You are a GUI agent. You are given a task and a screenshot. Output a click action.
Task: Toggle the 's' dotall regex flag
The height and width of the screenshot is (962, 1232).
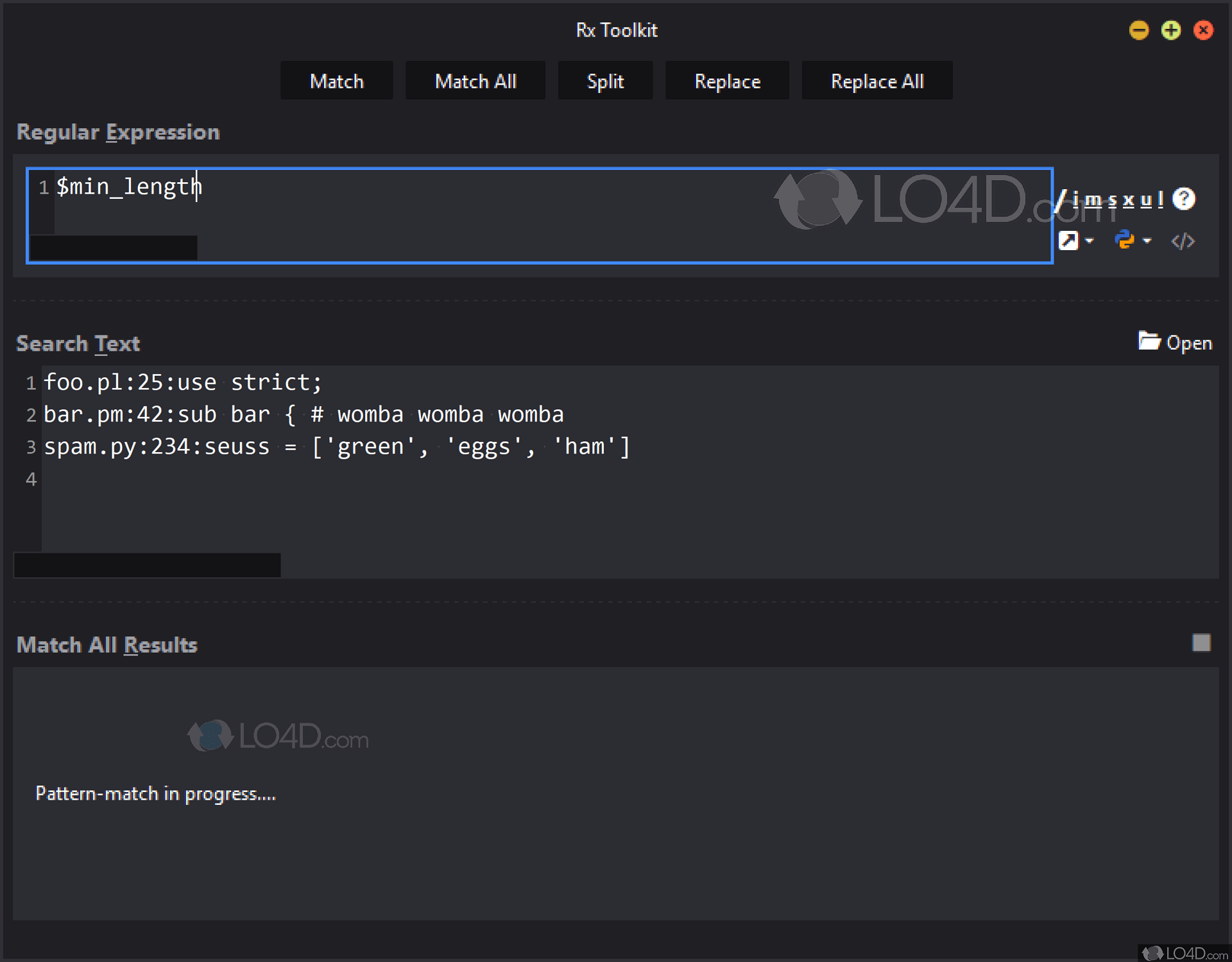(x=1112, y=200)
